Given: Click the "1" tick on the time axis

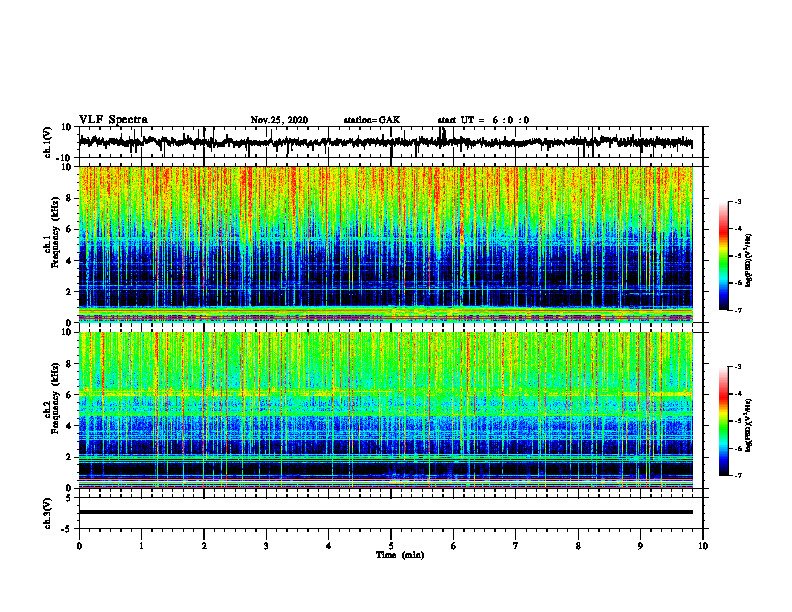Looking at the screenshot, I should coord(141,546).
